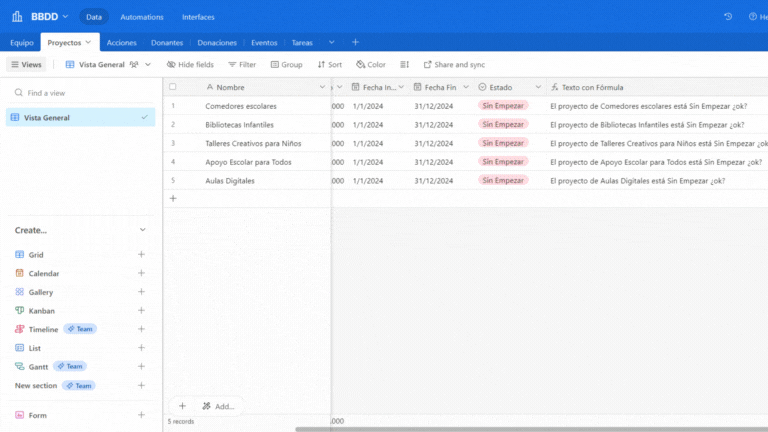Open the Nombre column menu arrow
This screenshot has height=432, width=768.
pyautogui.click(x=322, y=87)
